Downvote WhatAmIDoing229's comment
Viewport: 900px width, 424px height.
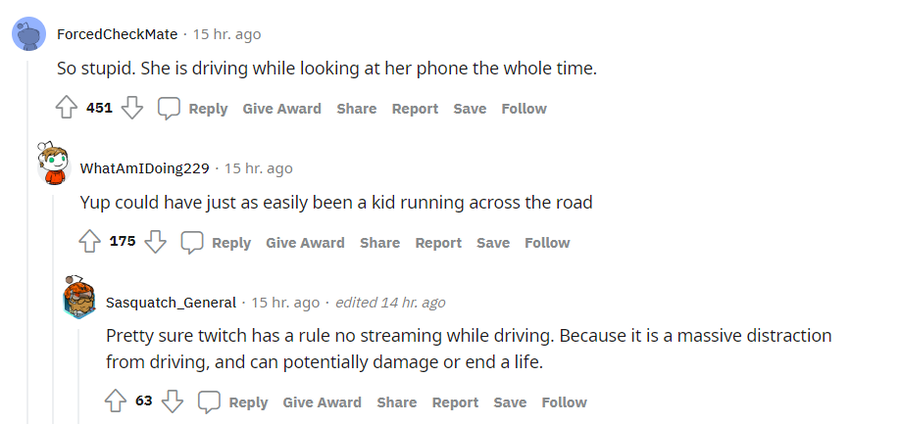155,242
